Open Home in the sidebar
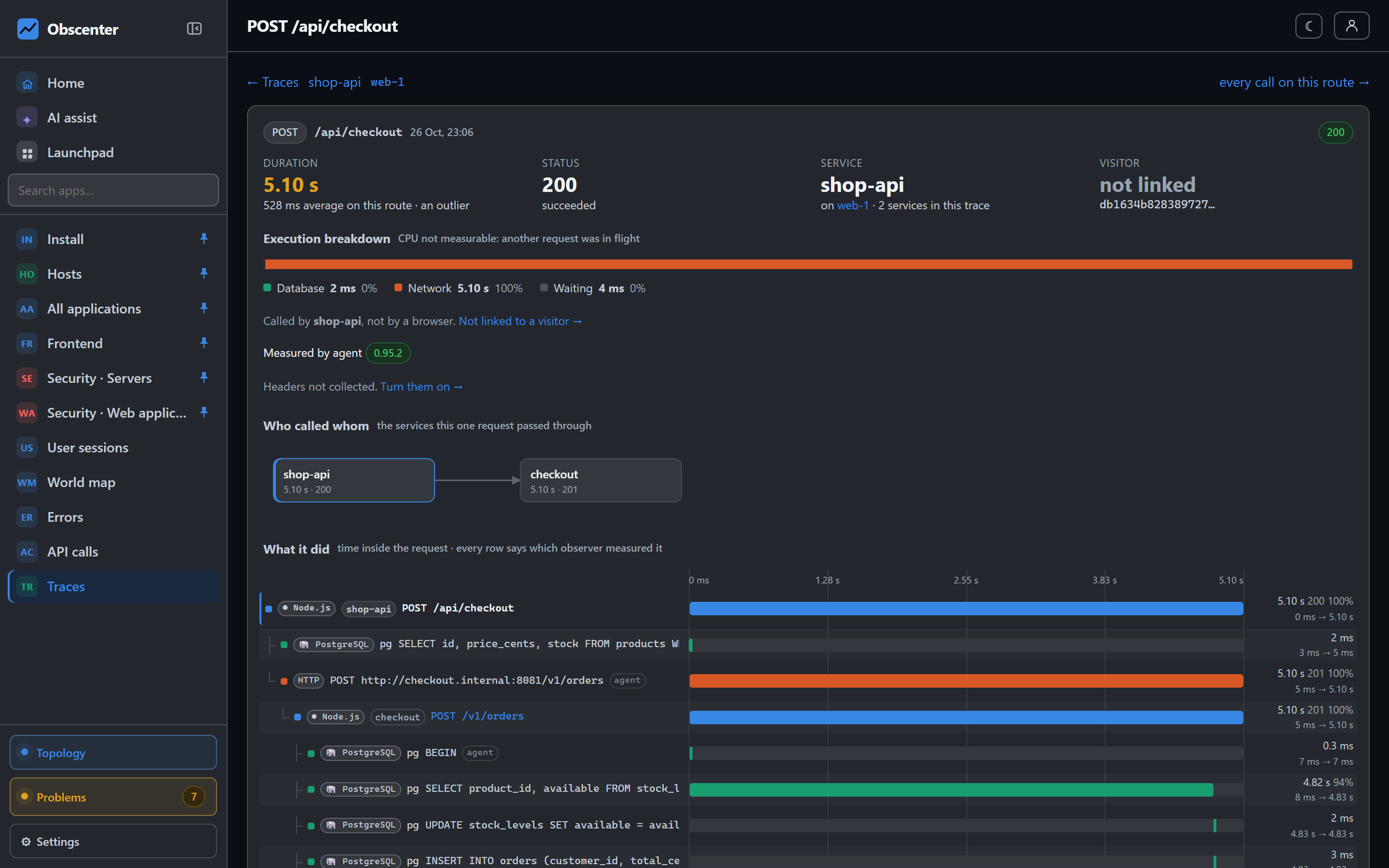Screen dimensions: 1389x868 113,83
